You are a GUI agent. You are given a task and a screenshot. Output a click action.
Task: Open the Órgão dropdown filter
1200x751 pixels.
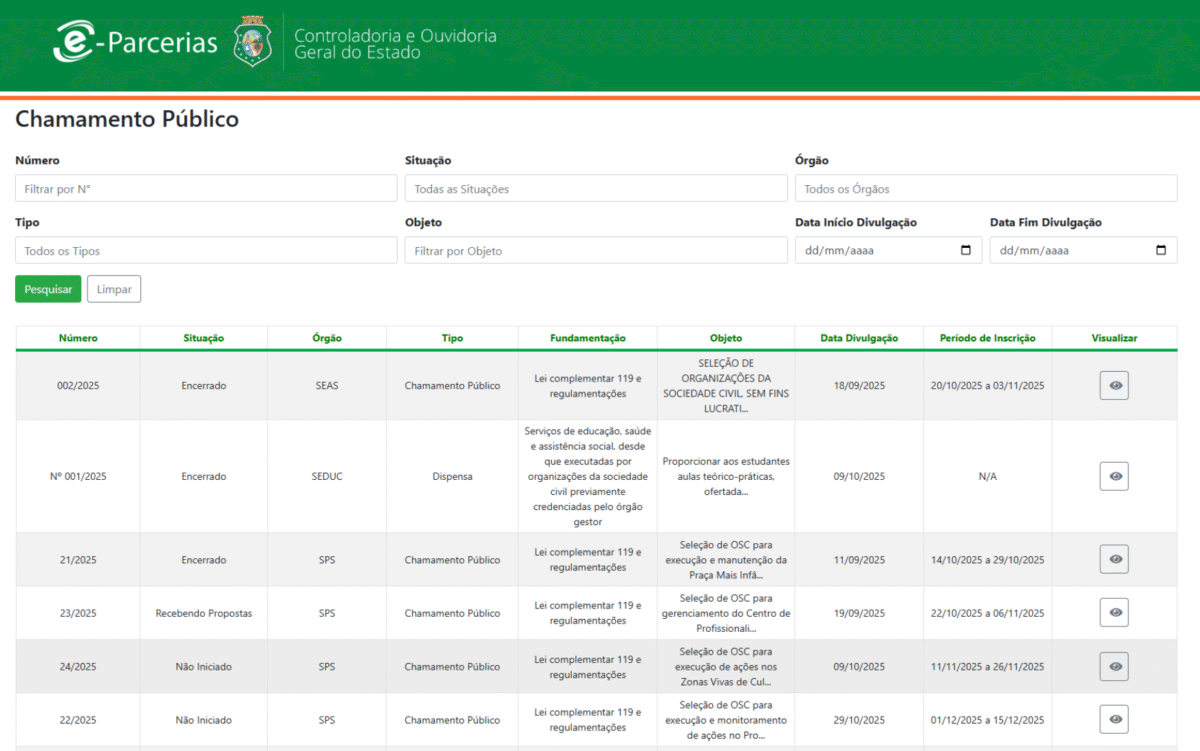(985, 189)
